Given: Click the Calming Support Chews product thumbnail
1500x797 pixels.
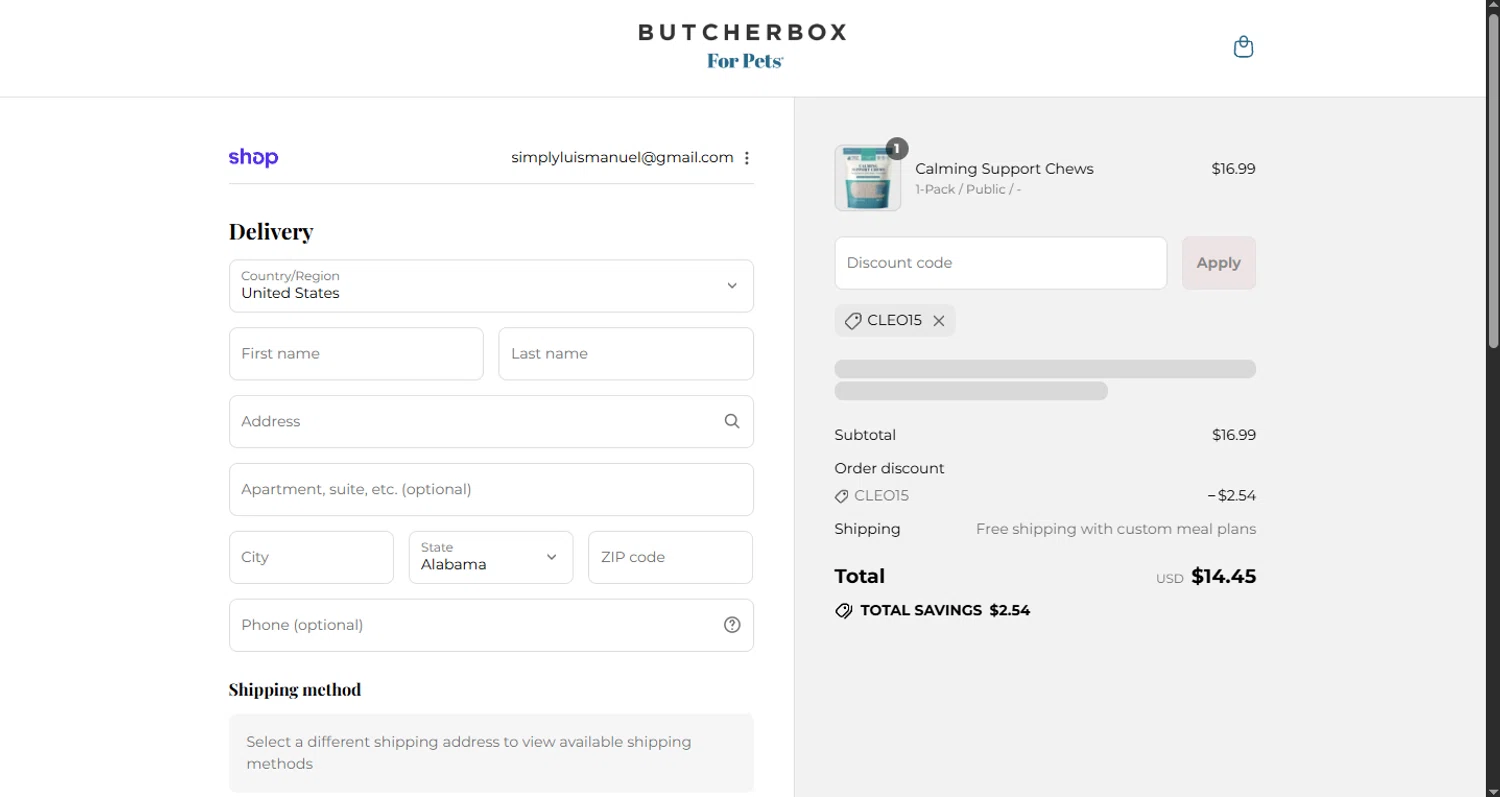Looking at the screenshot, I should 868,178.
